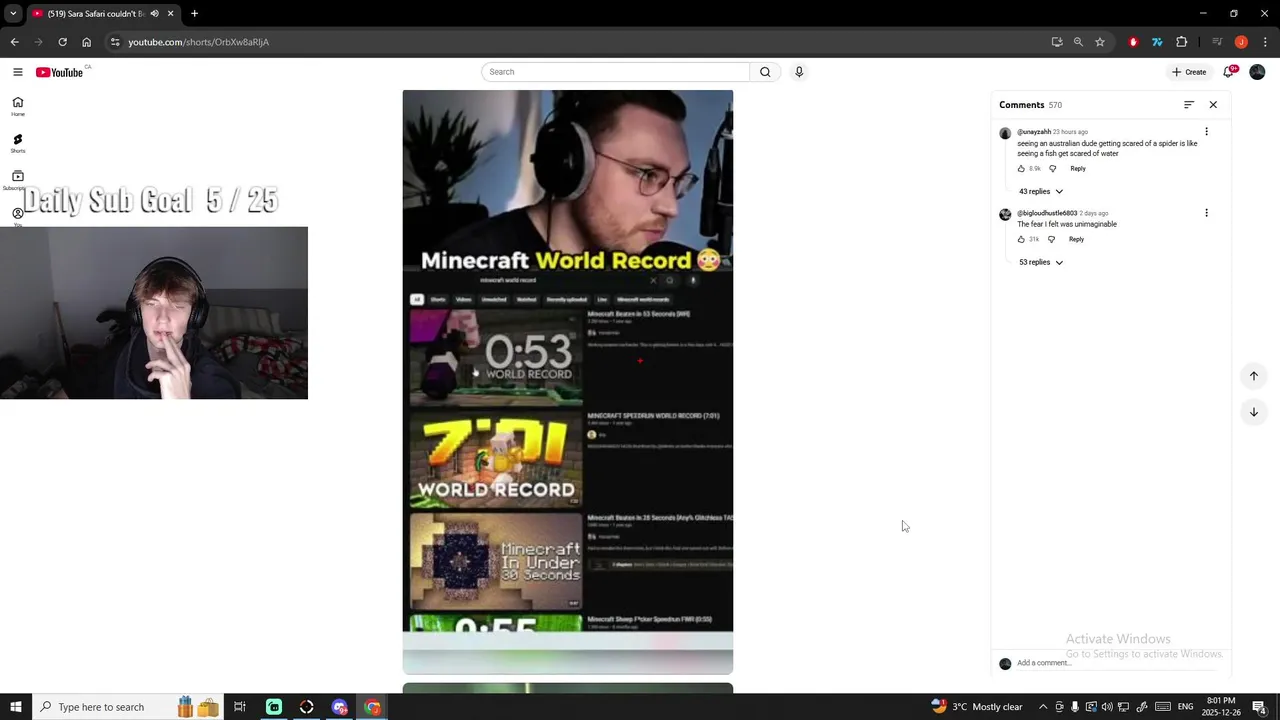Viewport: 1280px width, 720px height.
Task: Open Home in the YouTube sidebar
Action: [17, 106]
